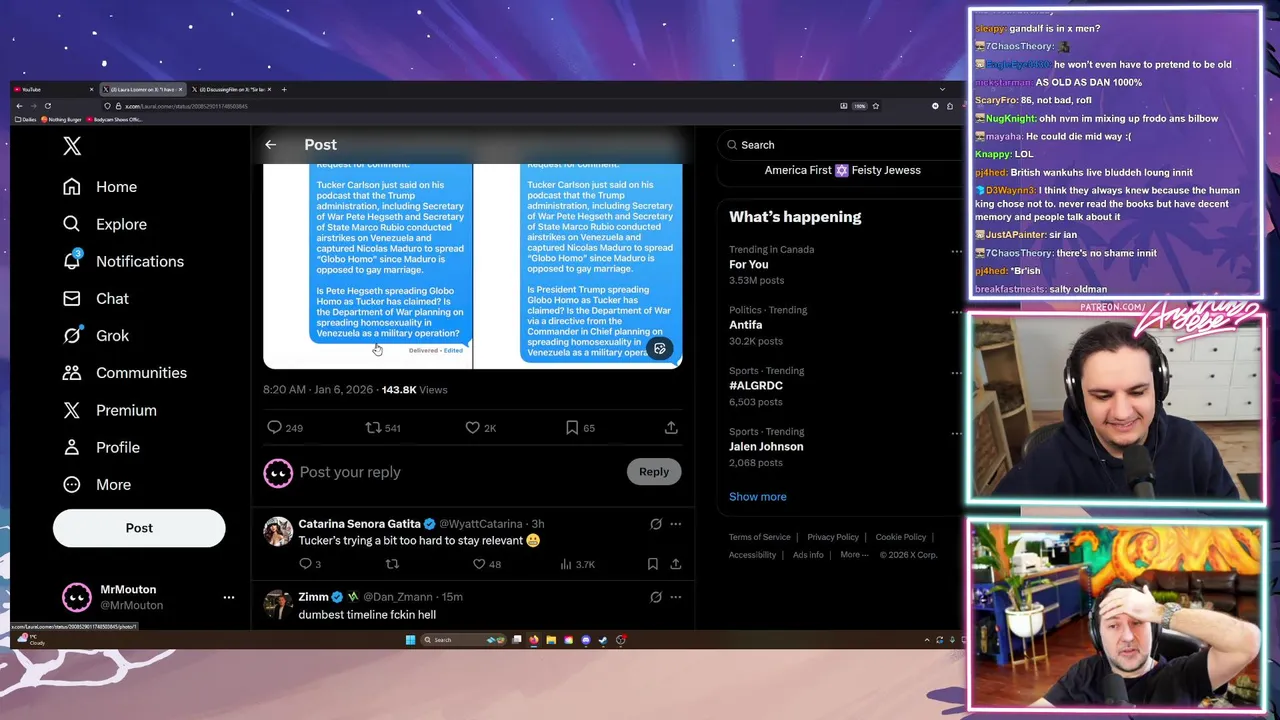Go to Home in sidebar
This screenshot has height=720, width=1280.
point(100,187)
